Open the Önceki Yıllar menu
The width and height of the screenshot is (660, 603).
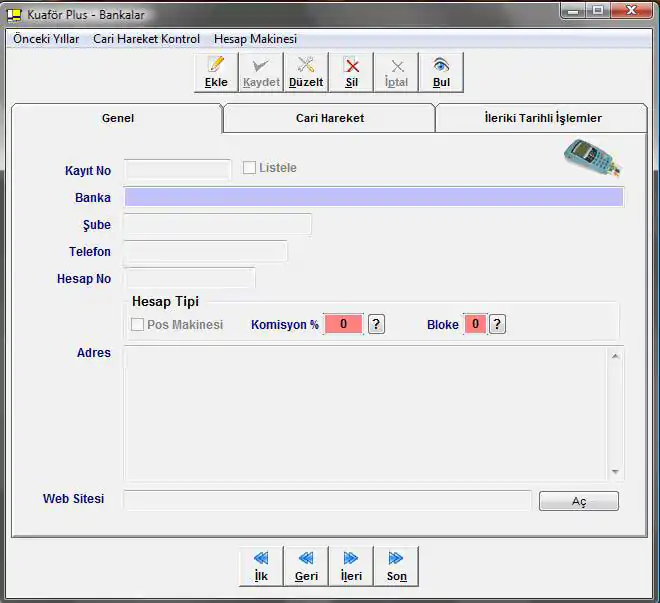click(46, 39)
